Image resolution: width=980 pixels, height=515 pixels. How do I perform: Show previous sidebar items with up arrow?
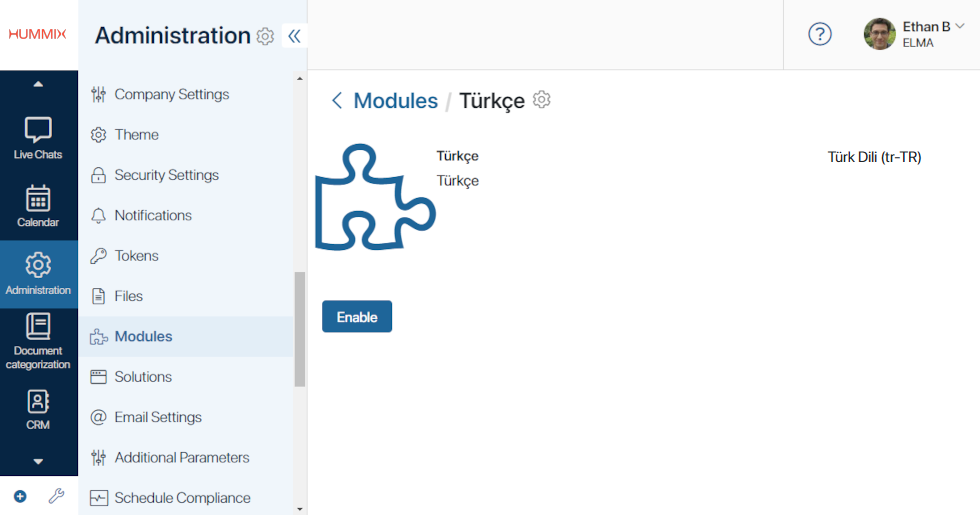[38, 84]
